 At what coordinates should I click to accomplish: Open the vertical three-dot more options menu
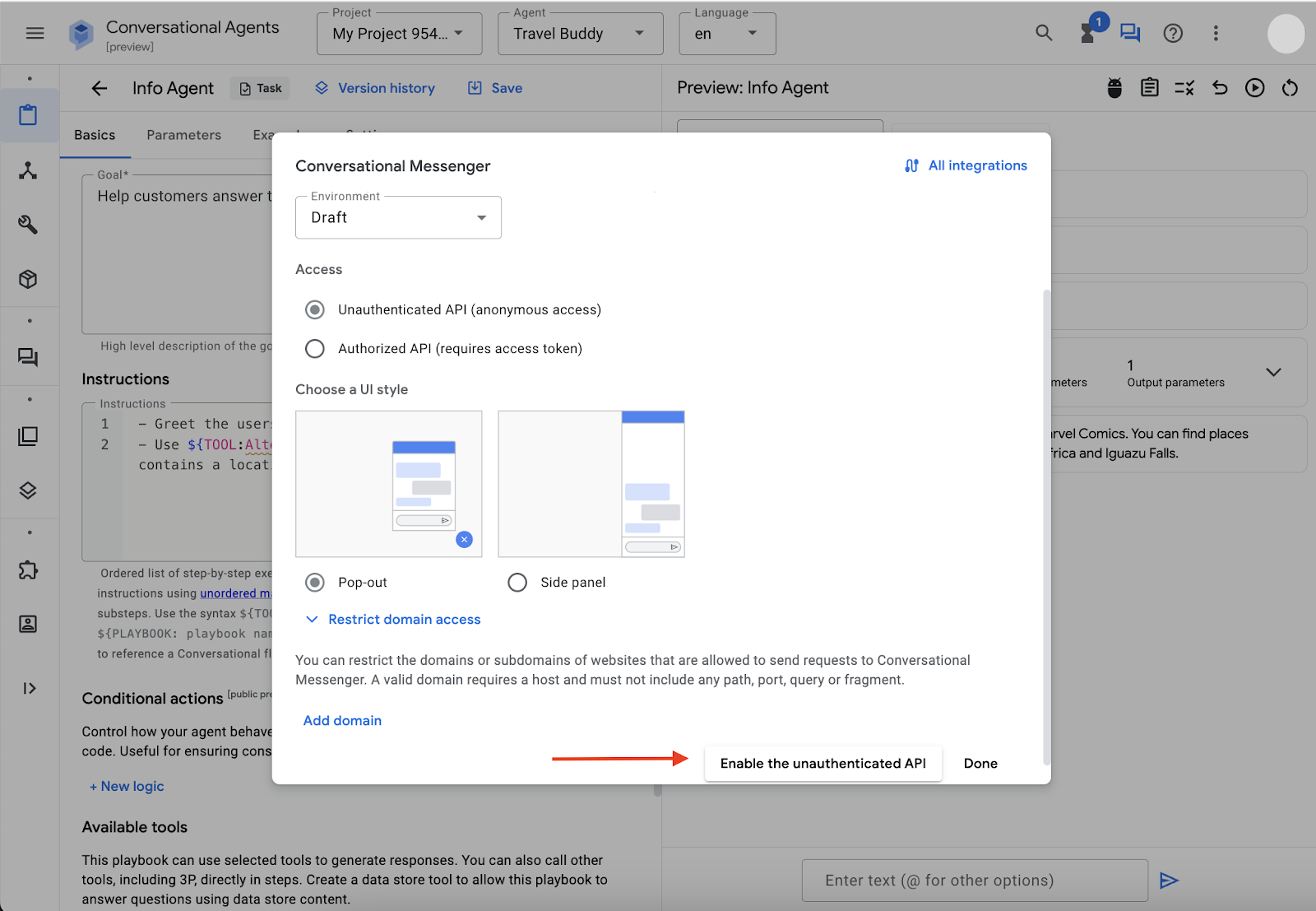pos(1216,34)
